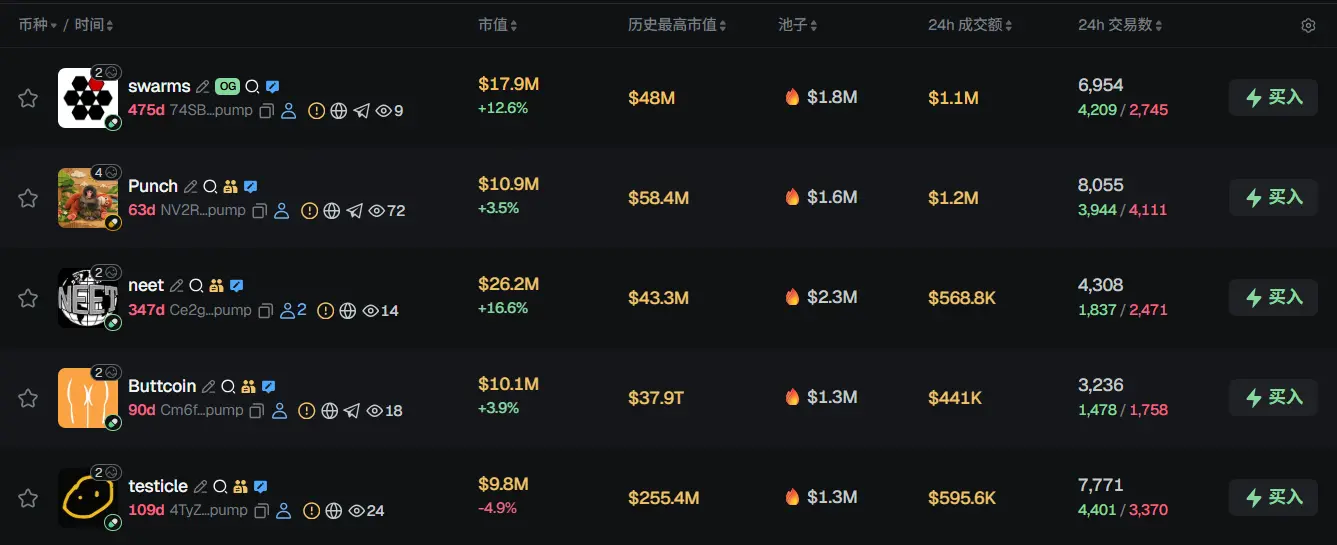1337x545 pixels.
Task: Open the Telegram link for Punch
Action: tap(354, 211)
